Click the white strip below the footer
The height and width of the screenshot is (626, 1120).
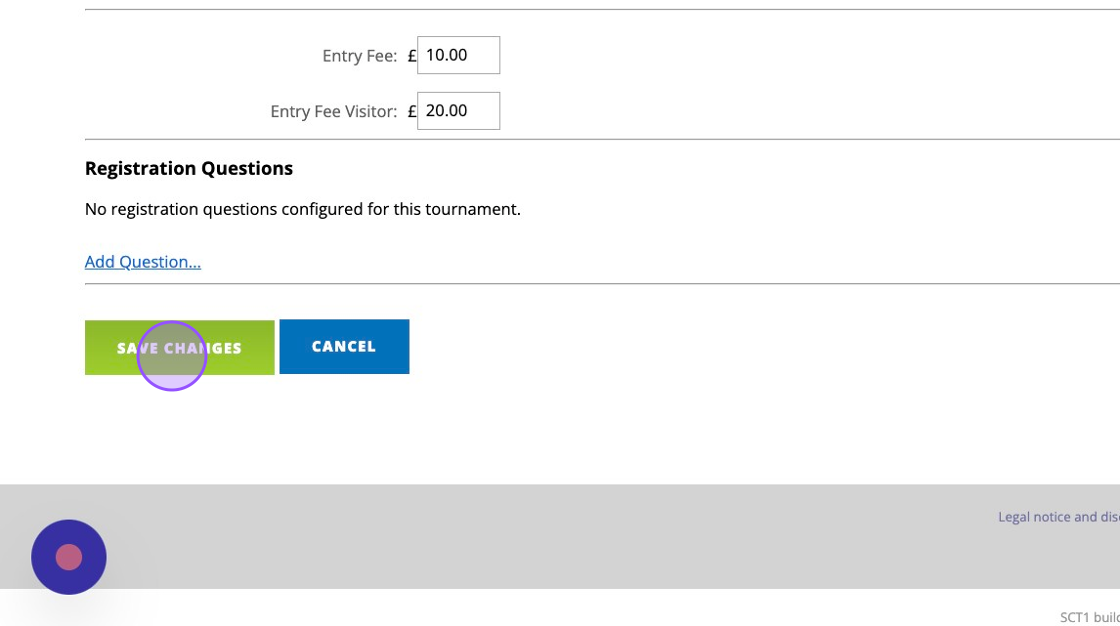(600, 608)
